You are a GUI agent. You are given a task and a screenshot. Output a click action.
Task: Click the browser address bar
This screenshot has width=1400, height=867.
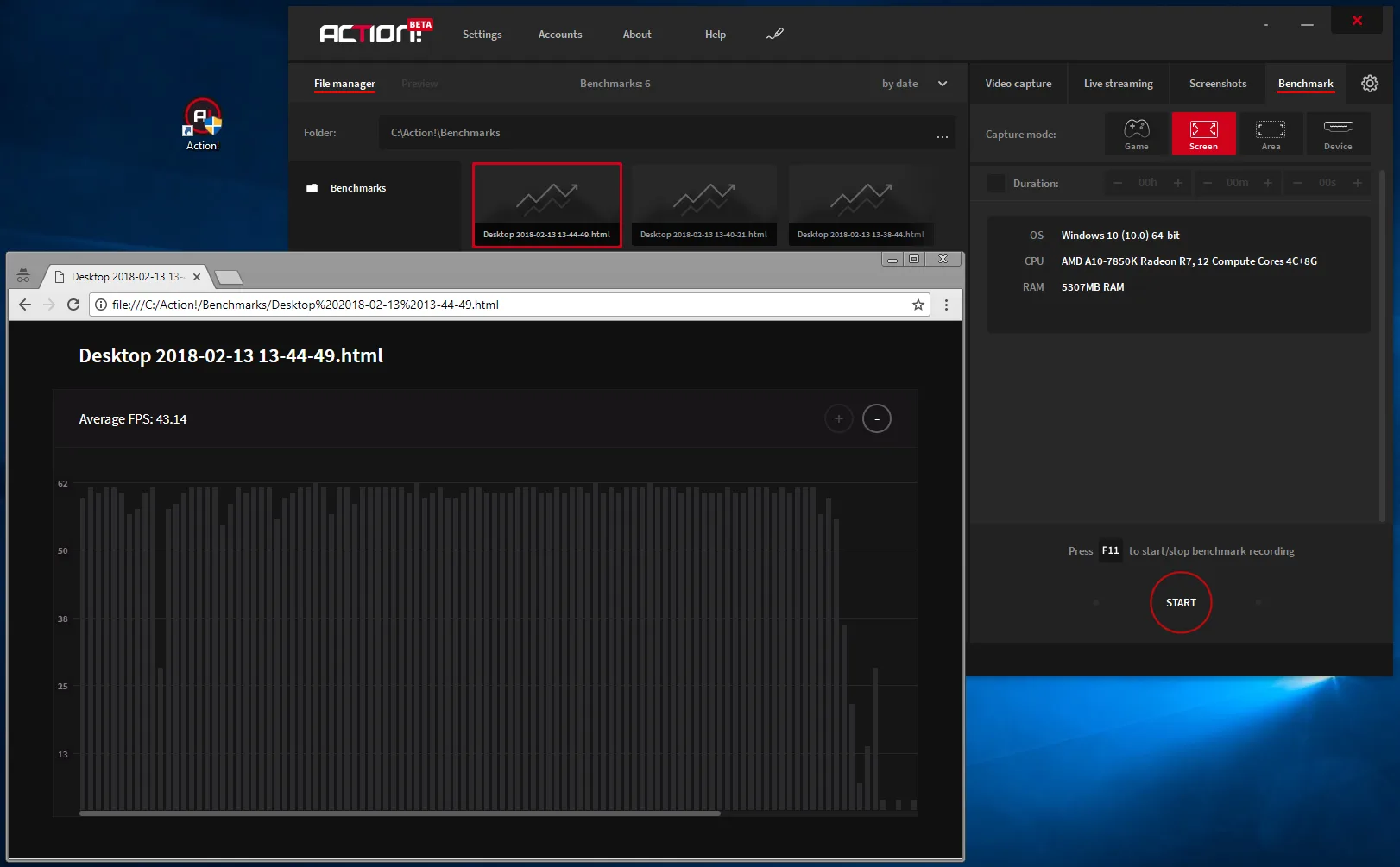(509, 305)
